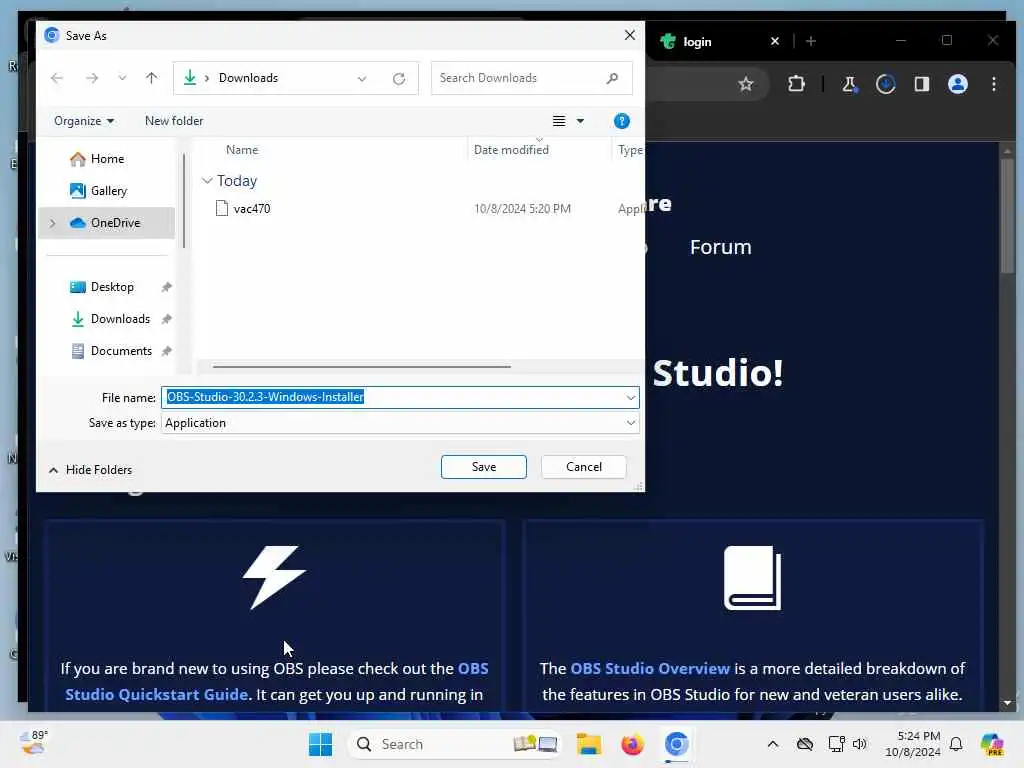Open browser Extensions puzzle icon
This screenshot has width=1024, height=768.
click(796, 84)
